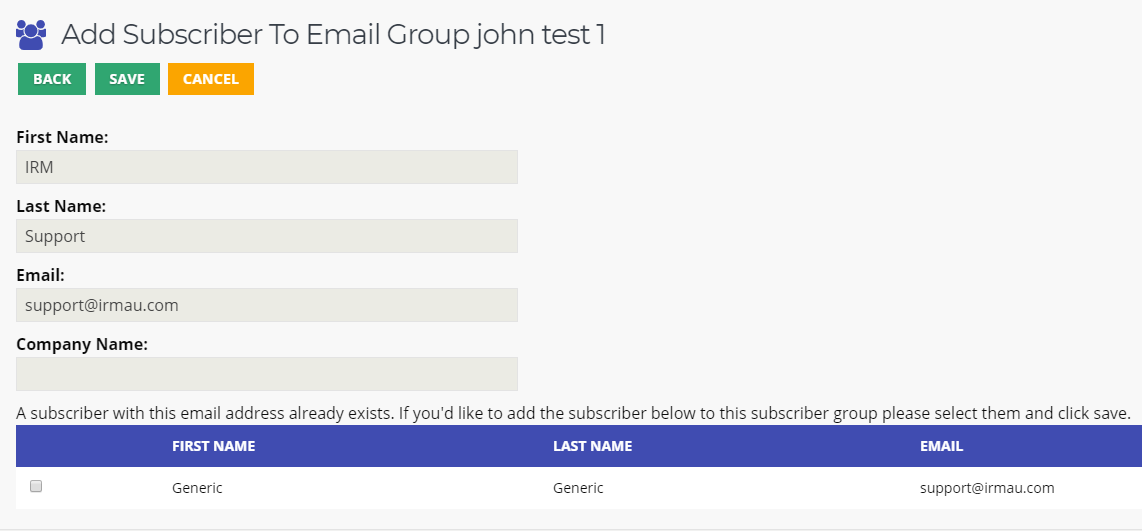Sort by LAST NAME column header
Image resolution: width=1142 pixels, height=531 pixels.
[593, 447]
